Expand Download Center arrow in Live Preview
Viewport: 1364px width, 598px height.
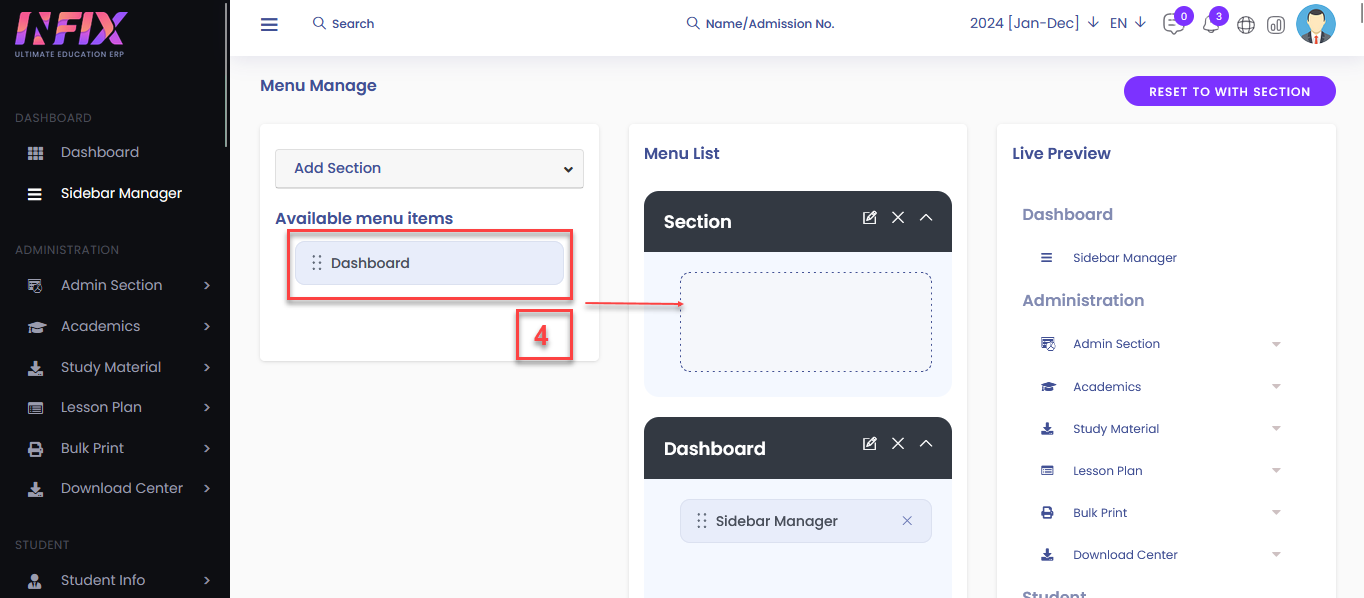point(1276,555)
